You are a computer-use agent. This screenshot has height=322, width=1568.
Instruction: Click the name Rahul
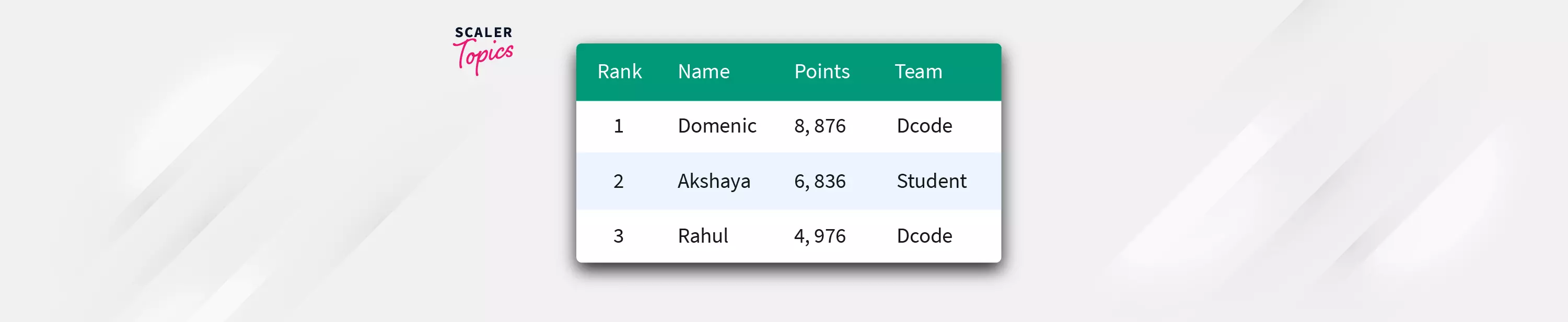[x=702, y=236]
